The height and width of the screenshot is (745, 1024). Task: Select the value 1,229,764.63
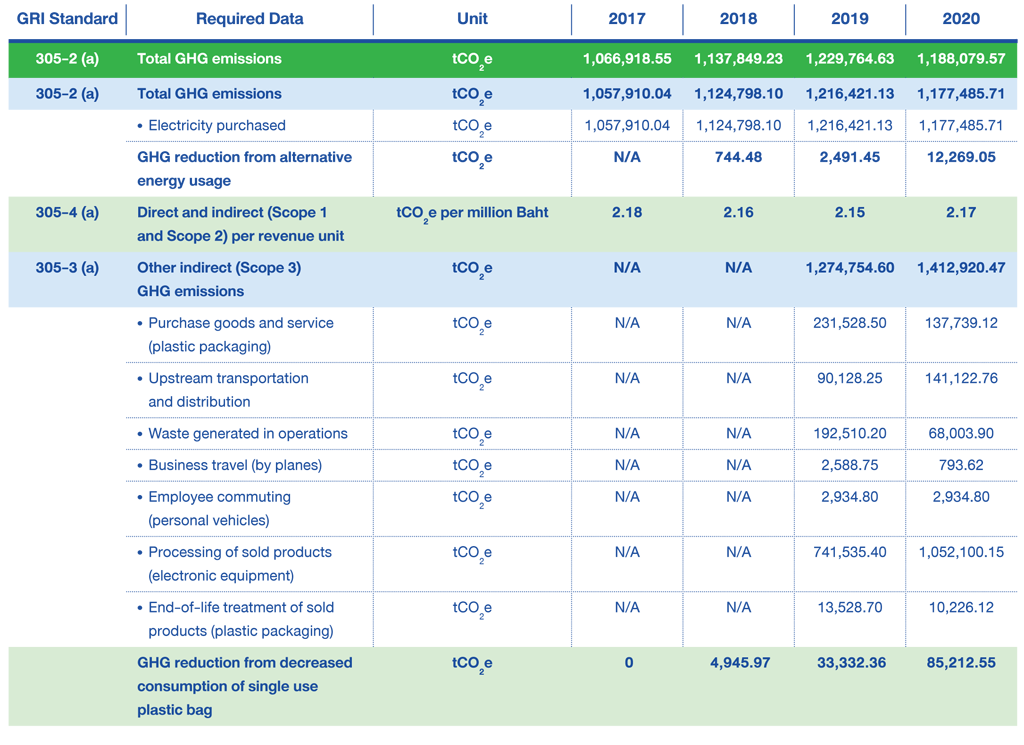pyautogui.click(x=850, y=59)
